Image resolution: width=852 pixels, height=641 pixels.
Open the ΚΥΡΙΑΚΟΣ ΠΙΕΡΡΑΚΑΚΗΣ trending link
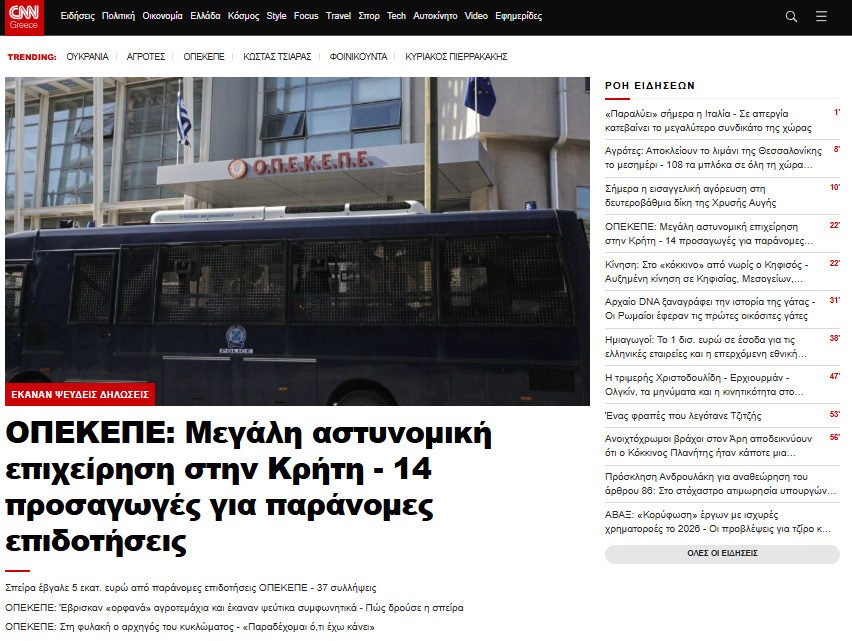(456, 57)
